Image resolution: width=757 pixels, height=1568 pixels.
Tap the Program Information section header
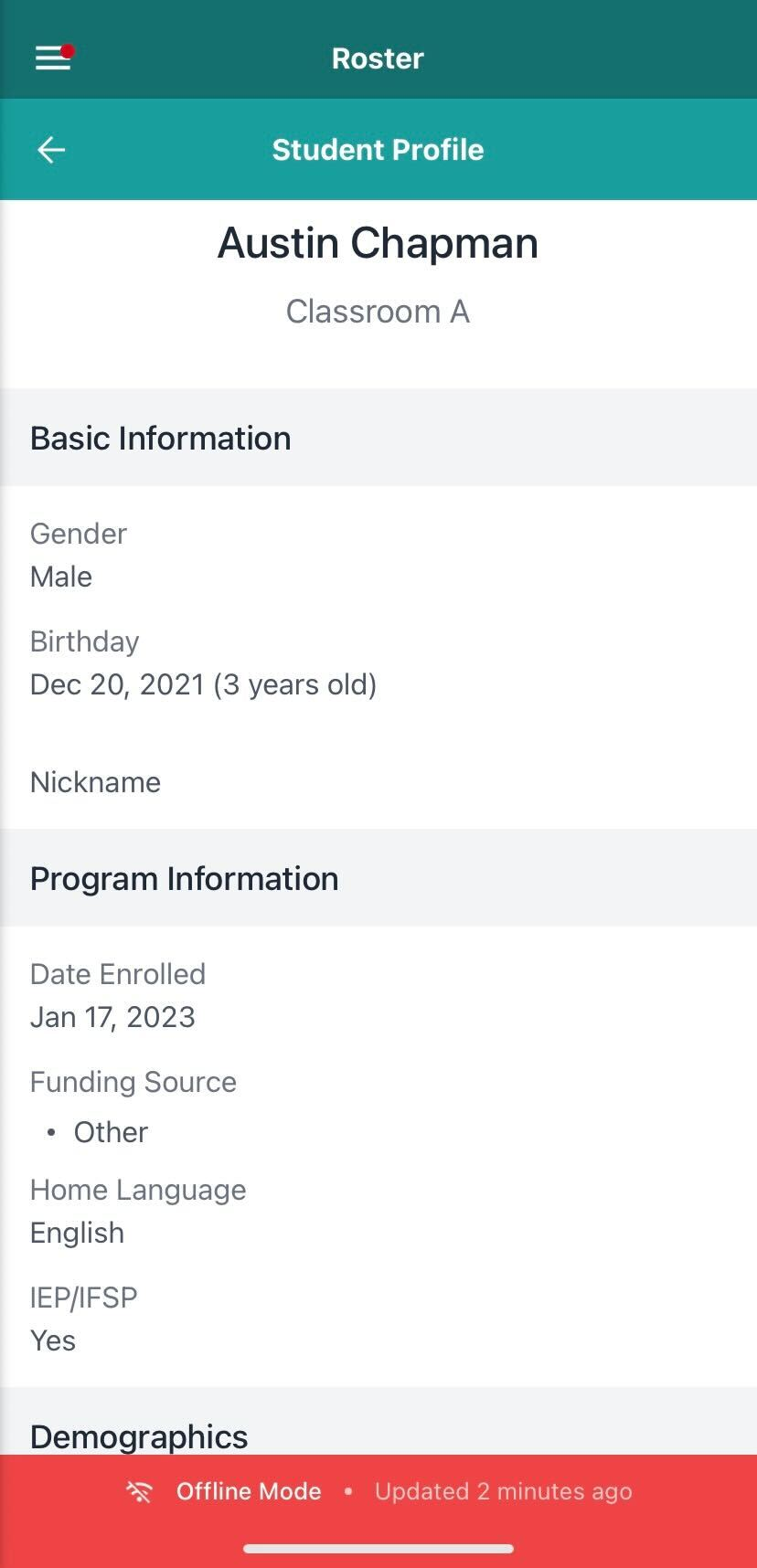click(x=185, y=879)
